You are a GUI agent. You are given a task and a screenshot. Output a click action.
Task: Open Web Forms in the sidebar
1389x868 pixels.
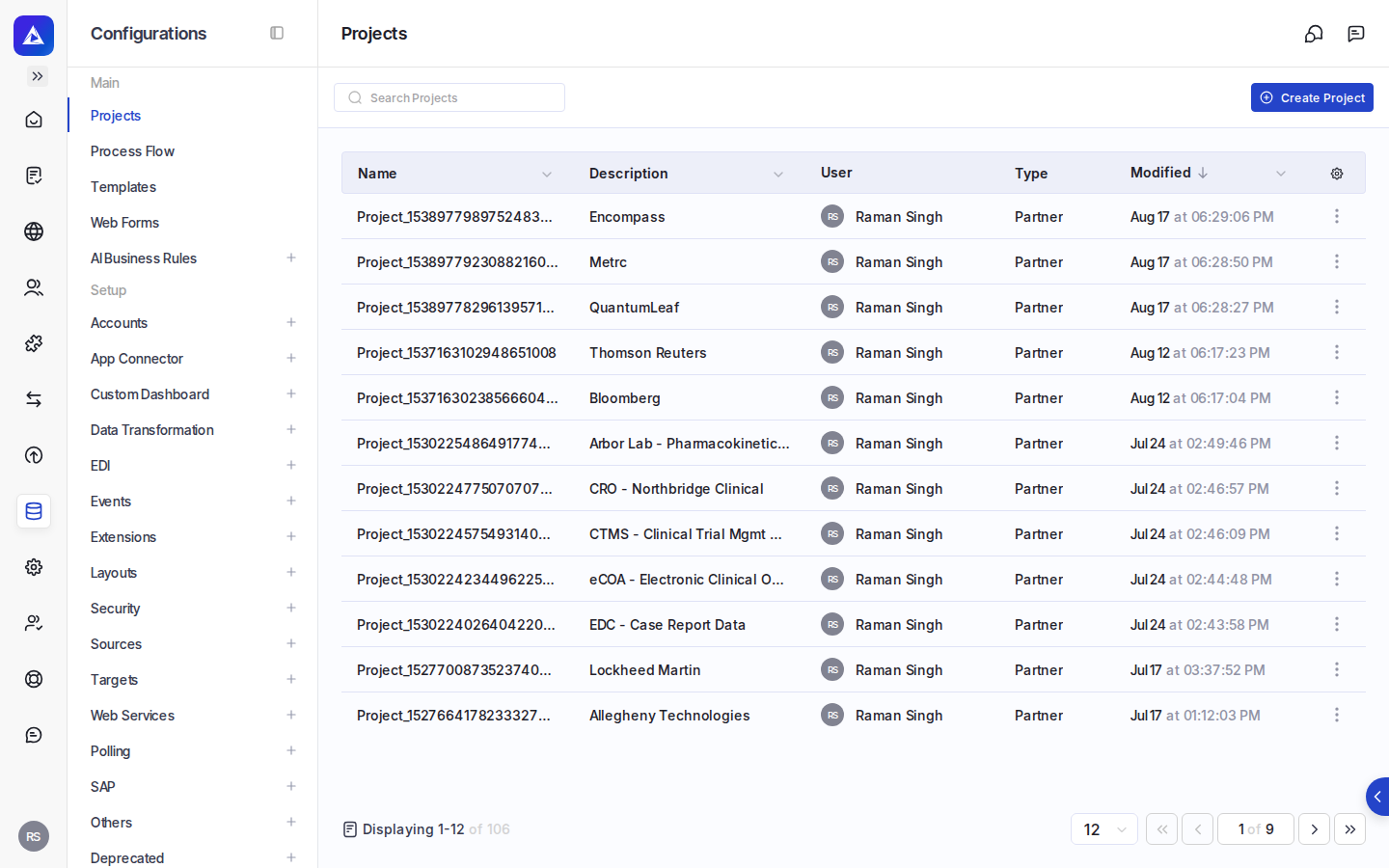[124, 223]
